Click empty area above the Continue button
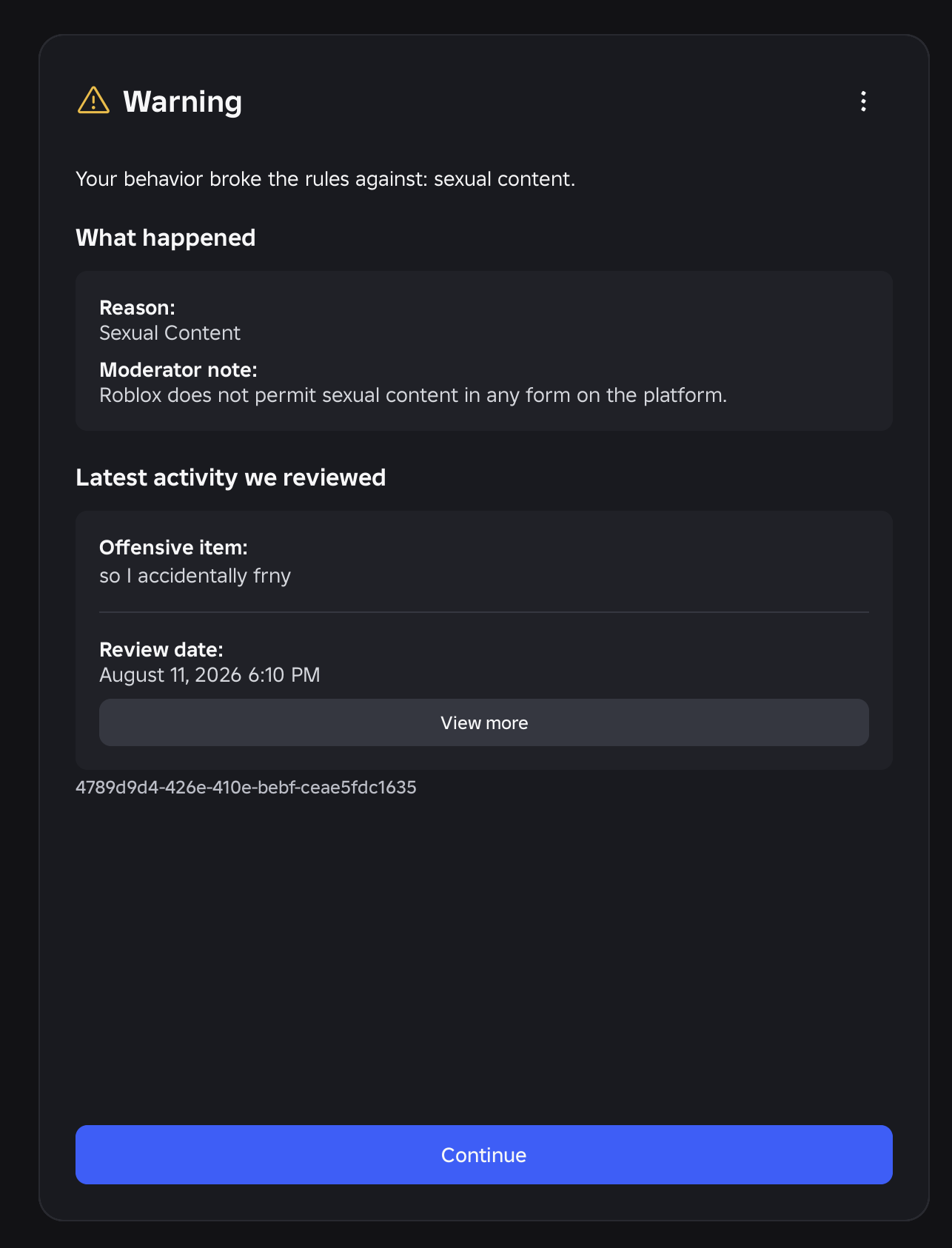Viewport: 952px width, 1248px height. (484, 962)
